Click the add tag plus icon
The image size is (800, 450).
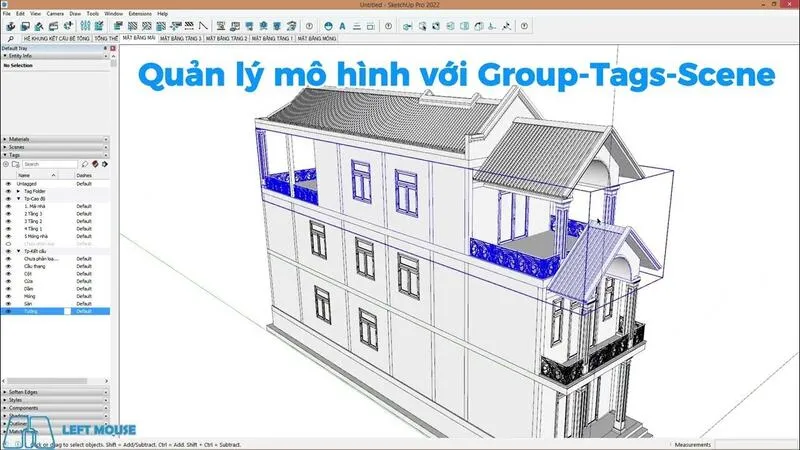[6, 164]
